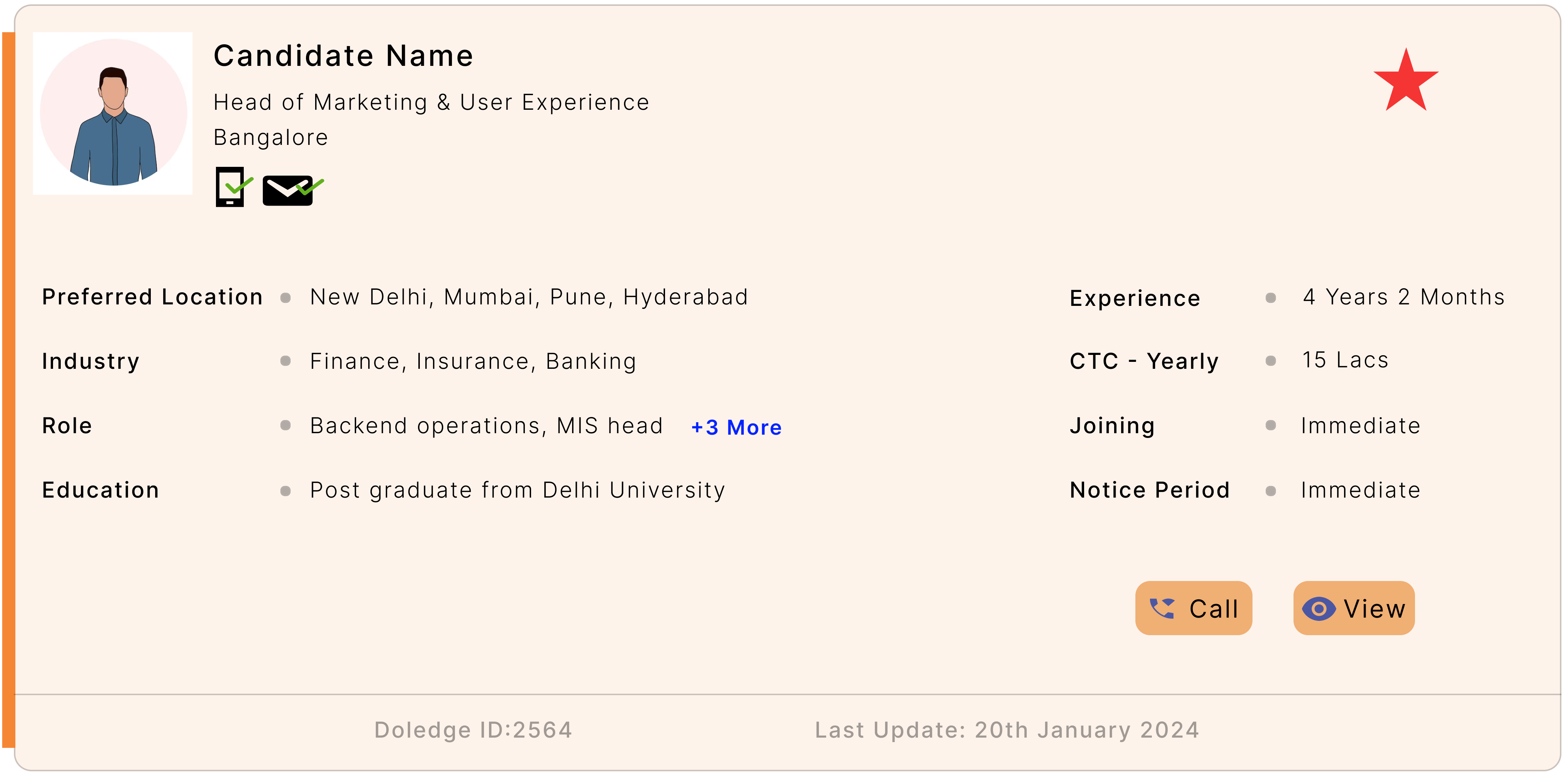Click the Backend operations, MIS head text

click(486, 426)
